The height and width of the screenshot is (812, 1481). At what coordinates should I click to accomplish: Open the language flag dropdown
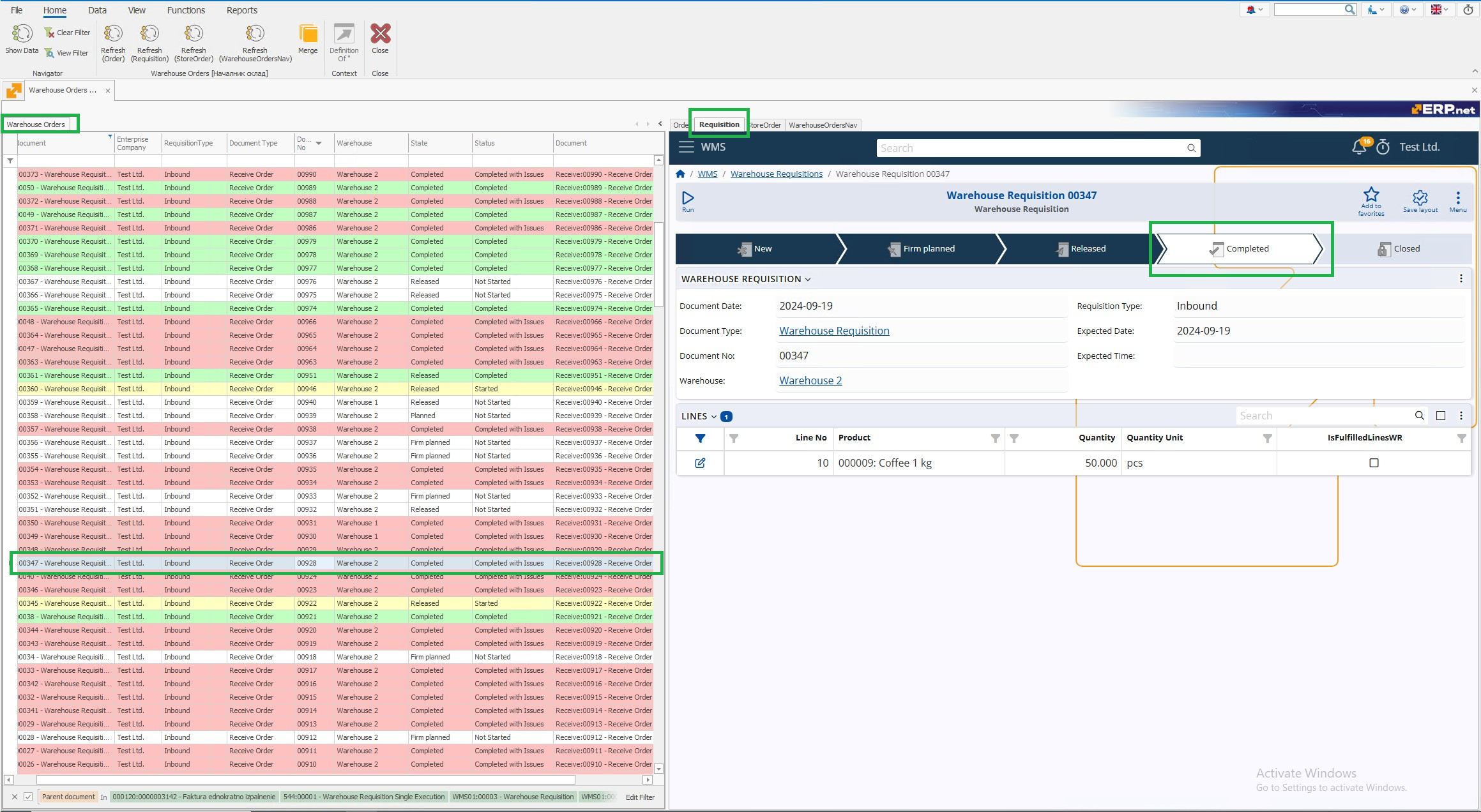[1439, 10]
